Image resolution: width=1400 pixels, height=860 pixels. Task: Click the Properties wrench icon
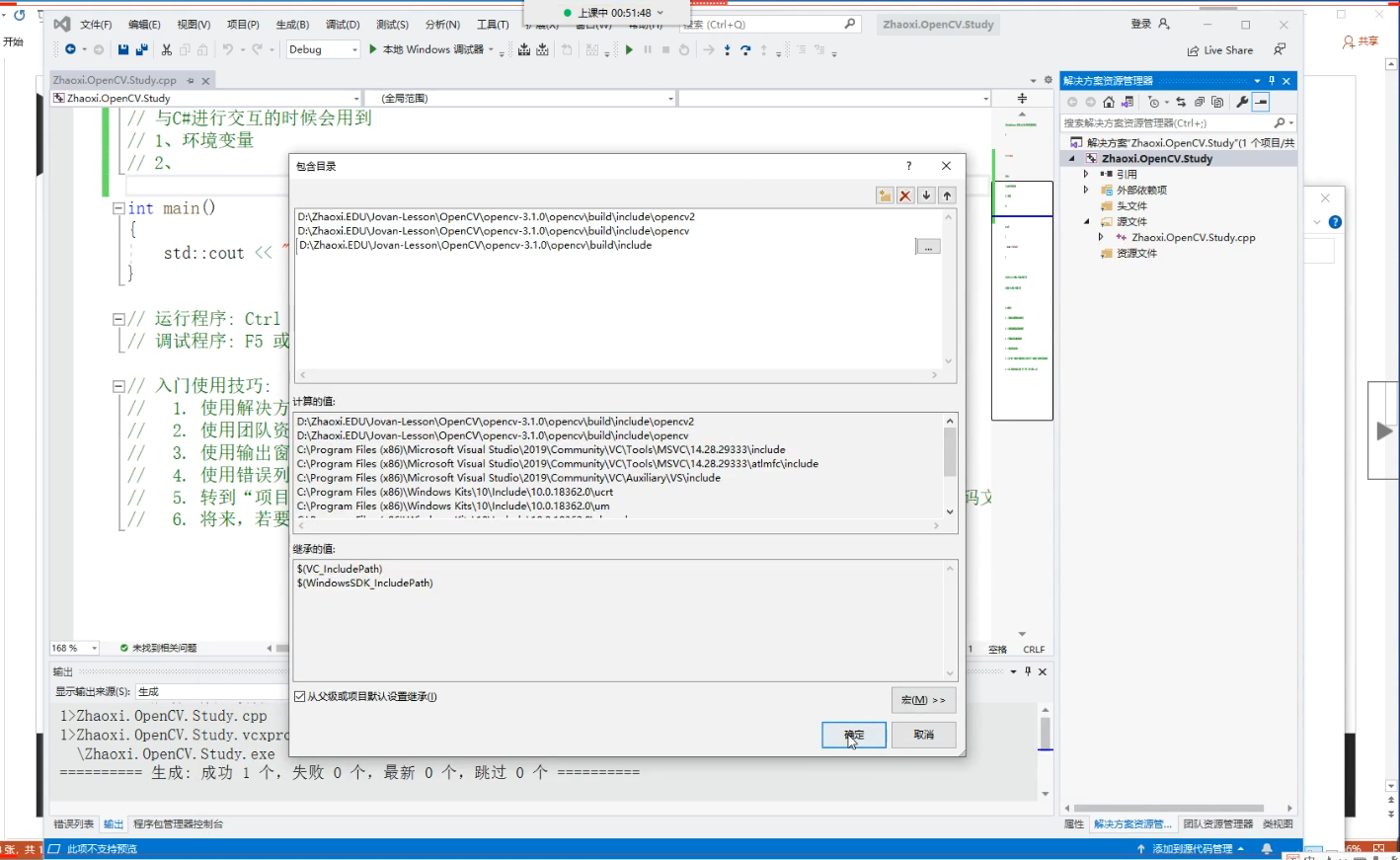coord(1242,102)
